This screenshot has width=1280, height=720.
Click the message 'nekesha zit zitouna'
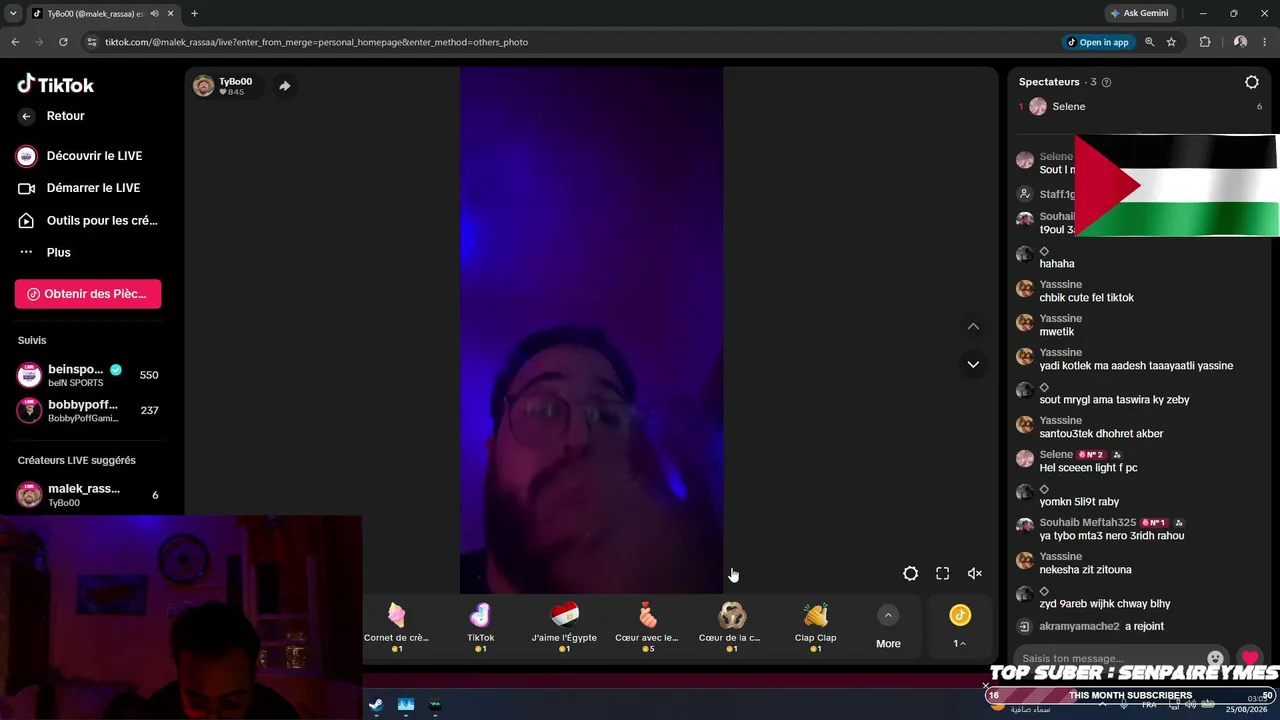1086,570
